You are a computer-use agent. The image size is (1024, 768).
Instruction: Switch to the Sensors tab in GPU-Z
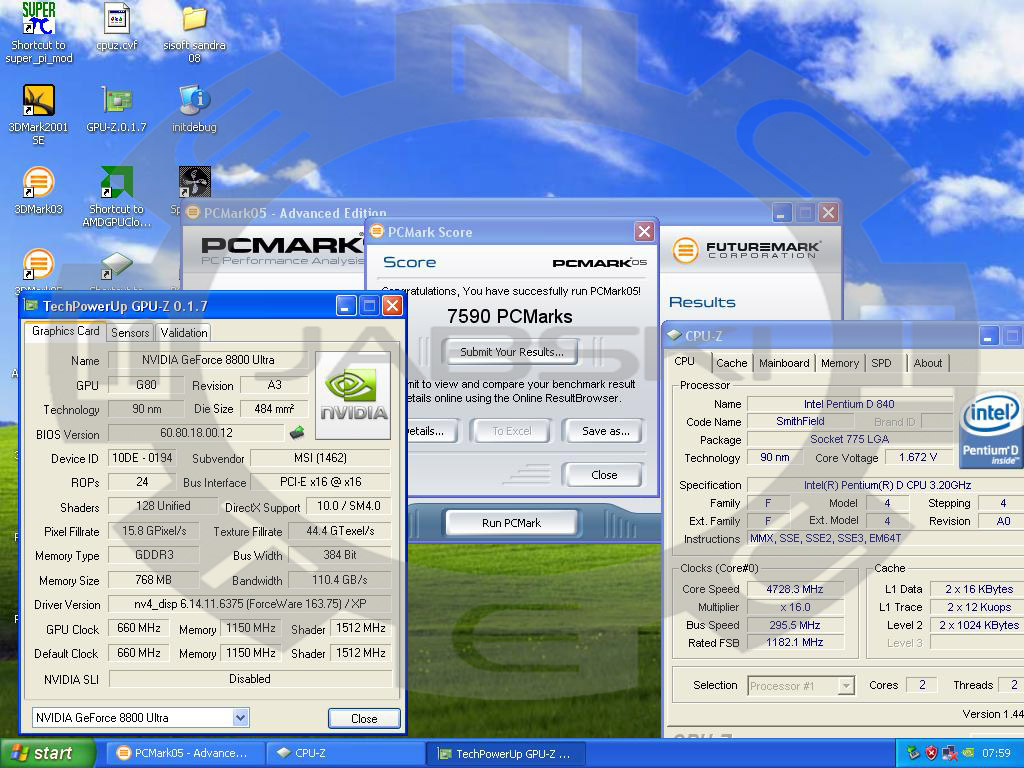[x=130, y=332]
